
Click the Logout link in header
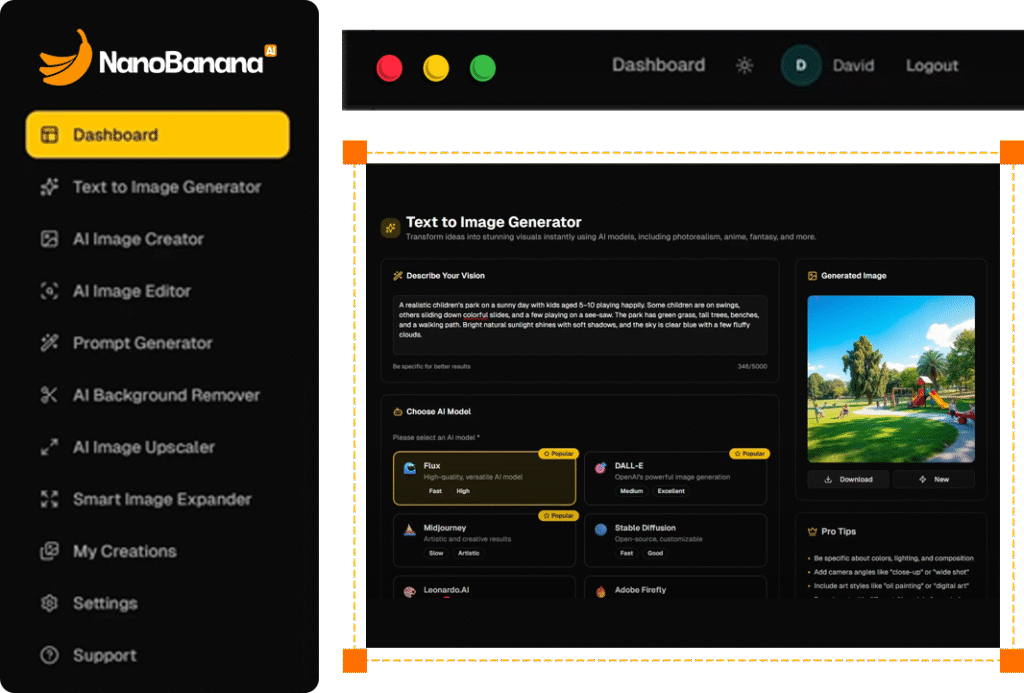pos(932,66)
